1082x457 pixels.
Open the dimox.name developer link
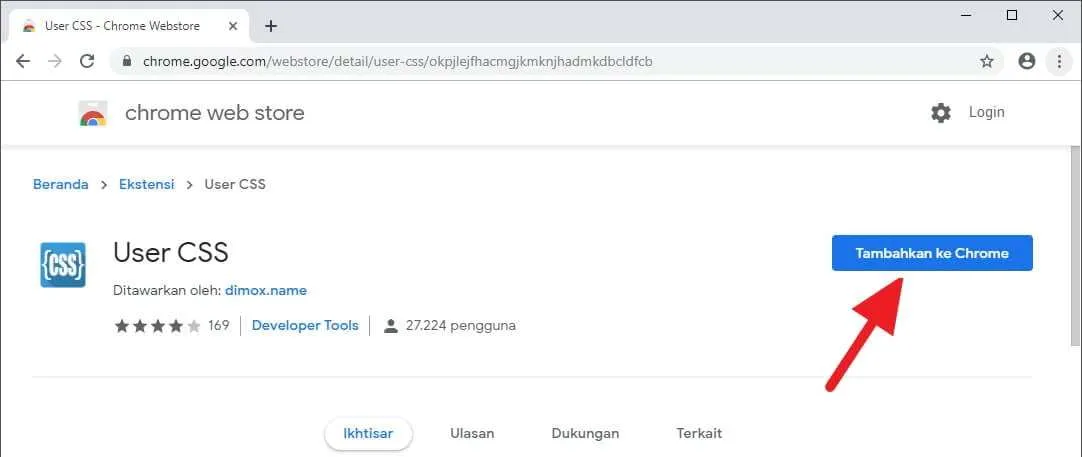tap(266, 291)
